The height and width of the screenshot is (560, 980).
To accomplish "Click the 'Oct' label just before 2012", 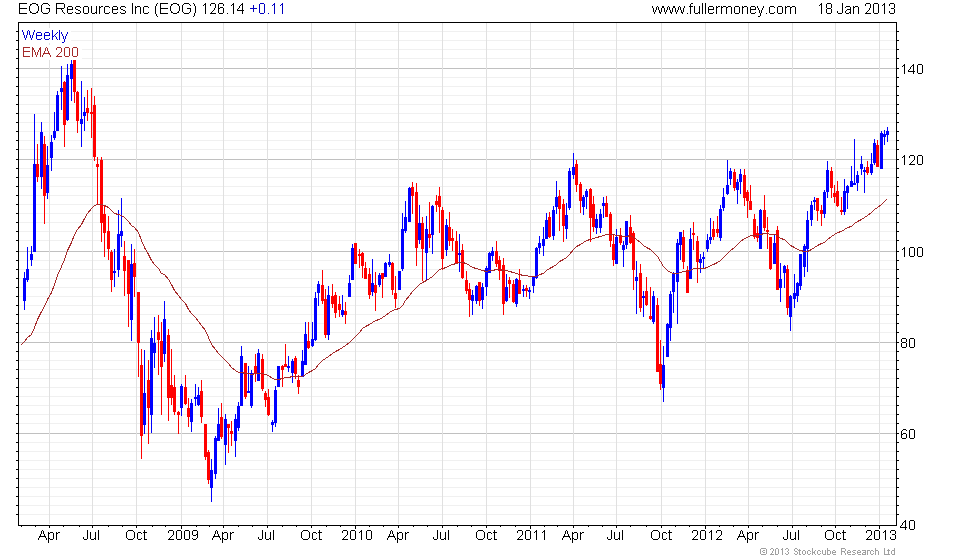I will click(x=661, y=535).
